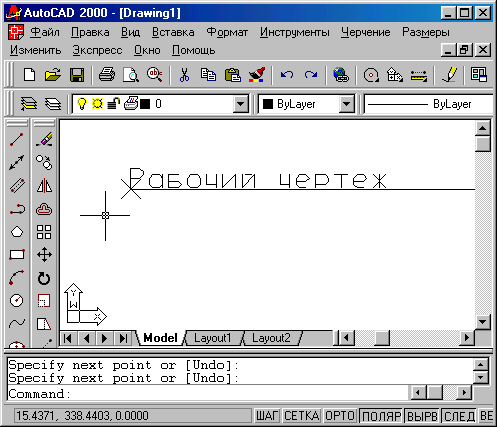
Task: Expand the layer list dropdown arrow
Action: point(240,104)
